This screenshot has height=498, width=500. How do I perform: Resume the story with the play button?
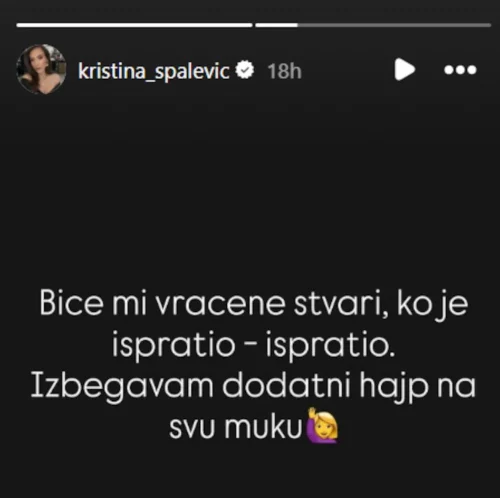(404, 70)
